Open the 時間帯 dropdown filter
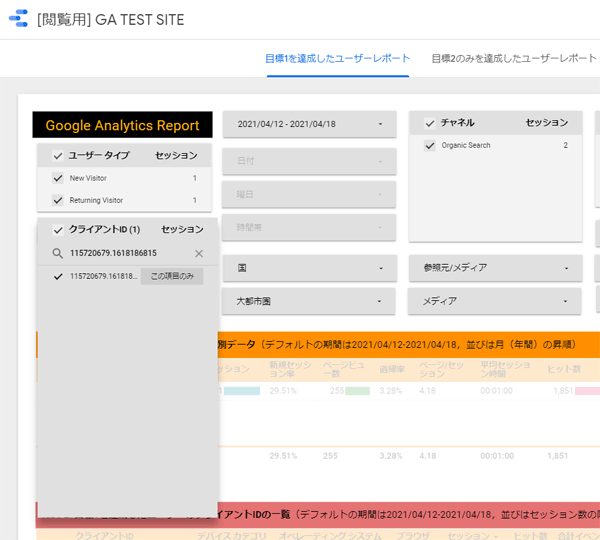The height and width of the screenshot is (540, 600). 309,227
